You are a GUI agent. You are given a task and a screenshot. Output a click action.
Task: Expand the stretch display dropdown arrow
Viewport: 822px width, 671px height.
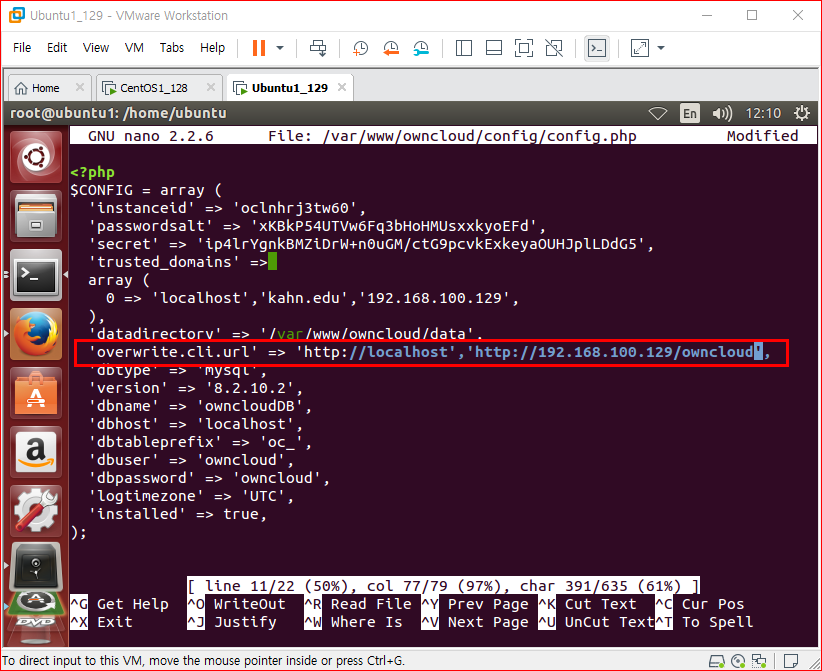click(661, 48)
